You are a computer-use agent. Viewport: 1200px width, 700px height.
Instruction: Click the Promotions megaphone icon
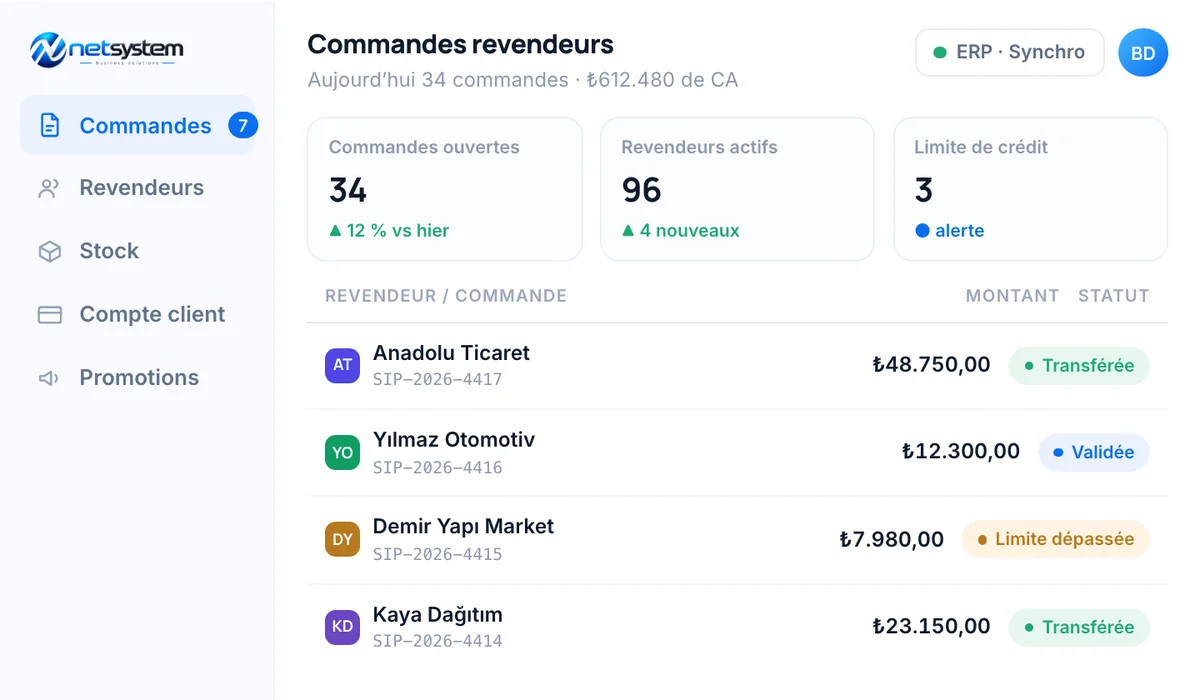(x=49, y=378)
